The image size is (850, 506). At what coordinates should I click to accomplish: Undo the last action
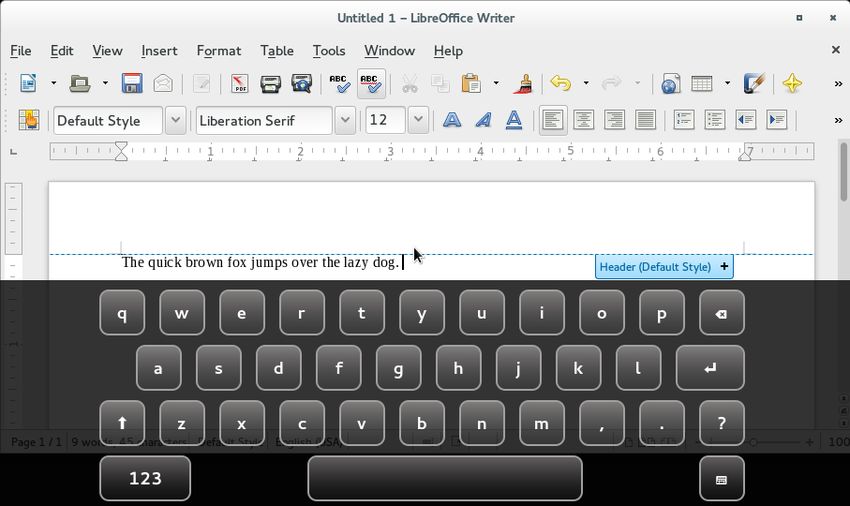561,84
